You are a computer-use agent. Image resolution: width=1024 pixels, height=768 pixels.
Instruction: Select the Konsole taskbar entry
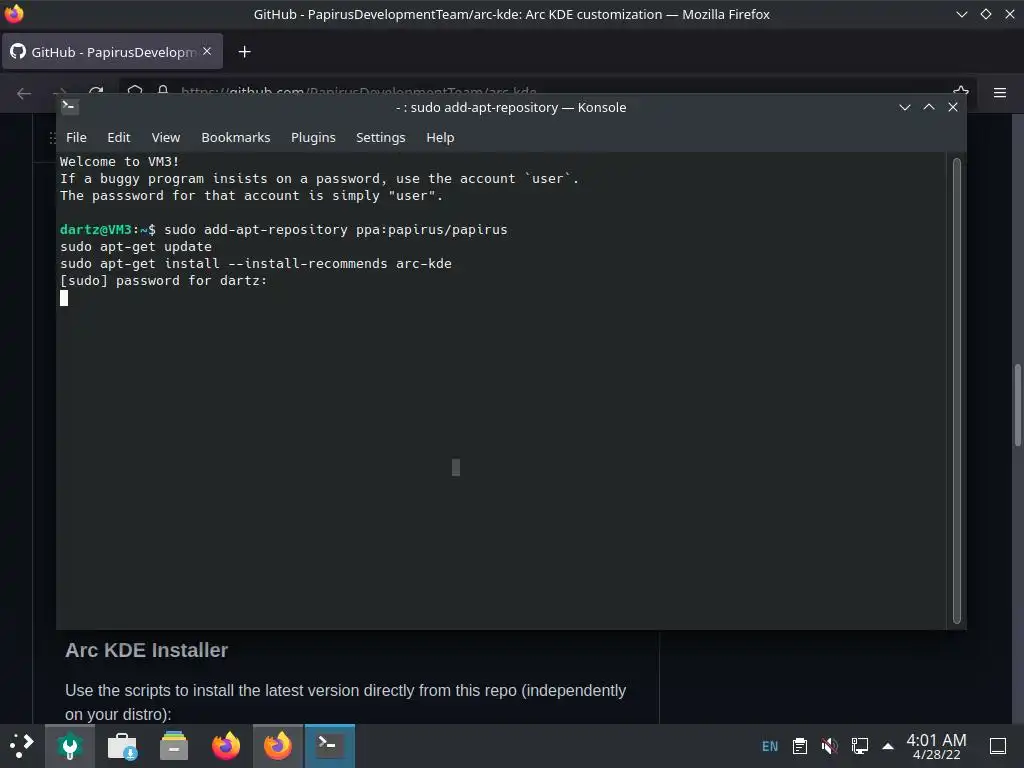[x=330, y=746]
